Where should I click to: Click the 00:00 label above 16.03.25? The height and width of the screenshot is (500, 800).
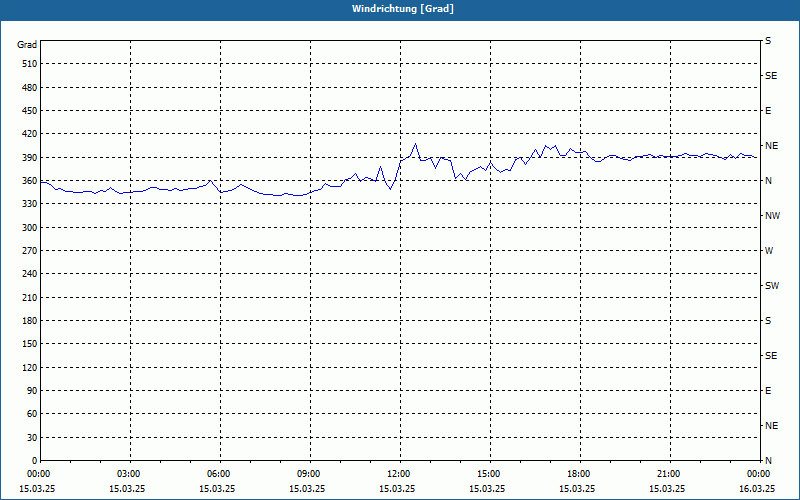click(759, 474)
